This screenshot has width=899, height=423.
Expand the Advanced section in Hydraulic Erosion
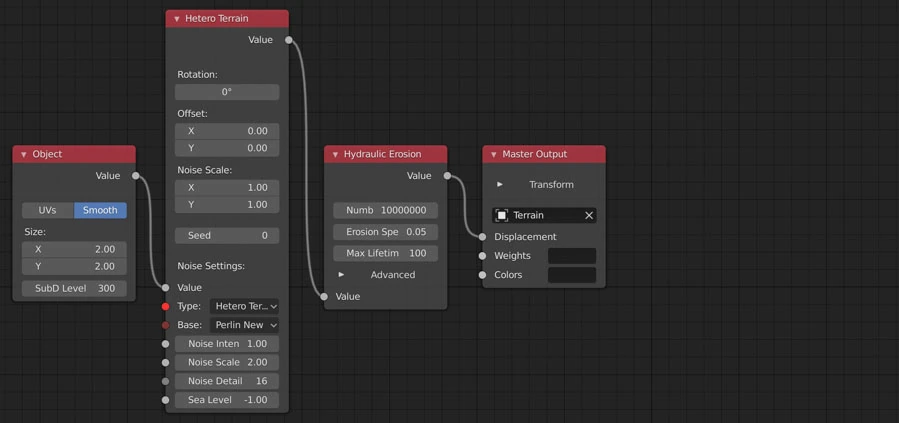[x=341, y=275]
